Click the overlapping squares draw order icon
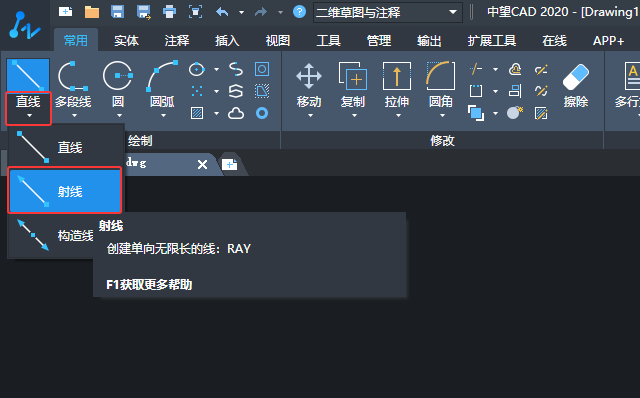640x398 pixels. (x=476, y=113)
